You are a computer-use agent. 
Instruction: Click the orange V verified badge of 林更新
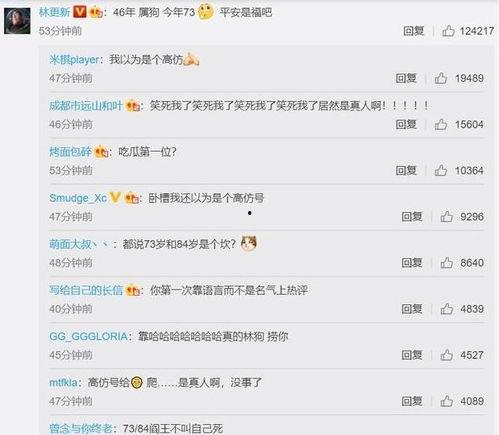coord(80,12)
